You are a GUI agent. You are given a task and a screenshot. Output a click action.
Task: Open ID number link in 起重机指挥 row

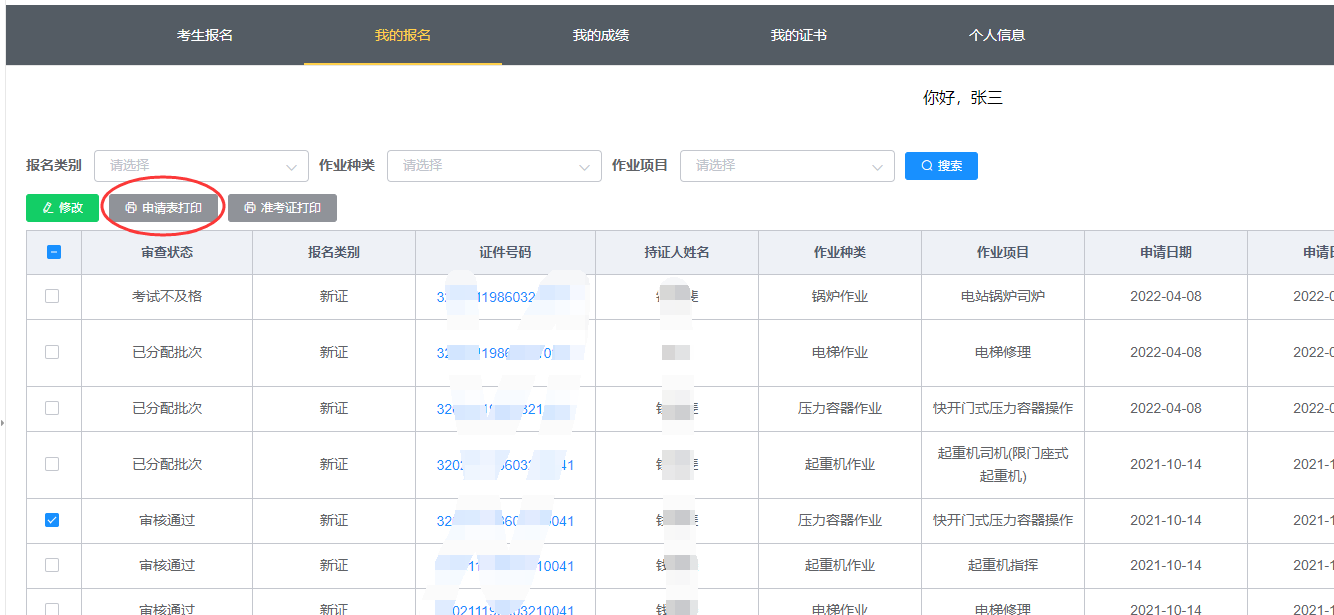(505, 566)
